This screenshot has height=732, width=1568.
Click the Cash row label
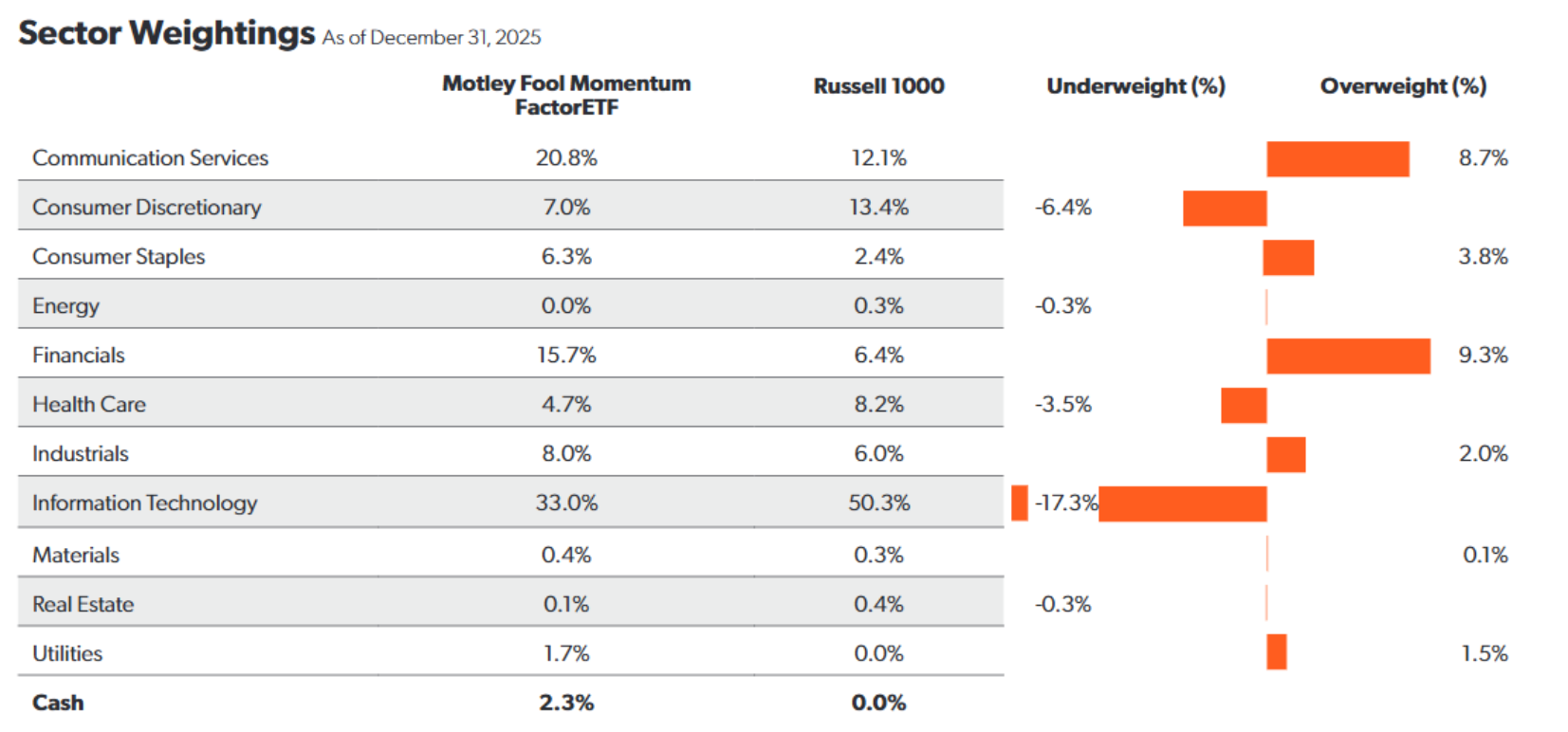point(58,703)
